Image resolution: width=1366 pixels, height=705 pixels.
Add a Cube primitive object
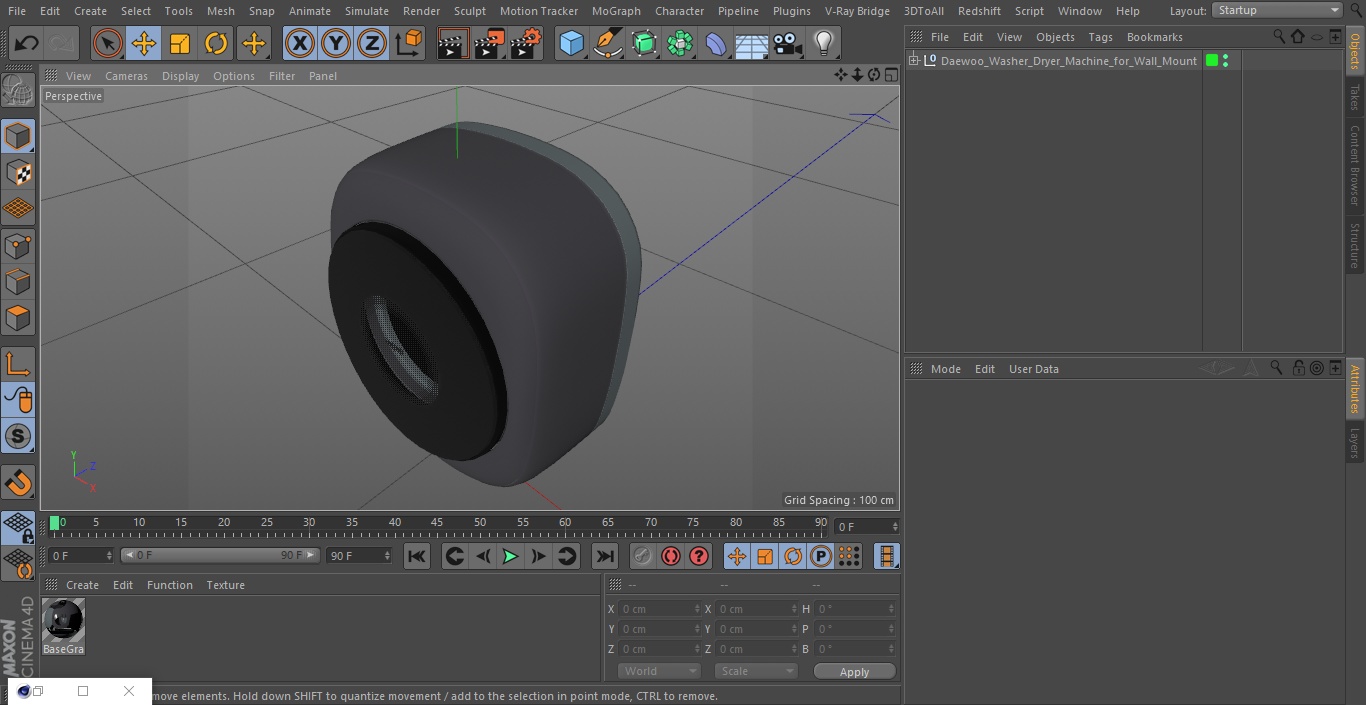[571, 43]
